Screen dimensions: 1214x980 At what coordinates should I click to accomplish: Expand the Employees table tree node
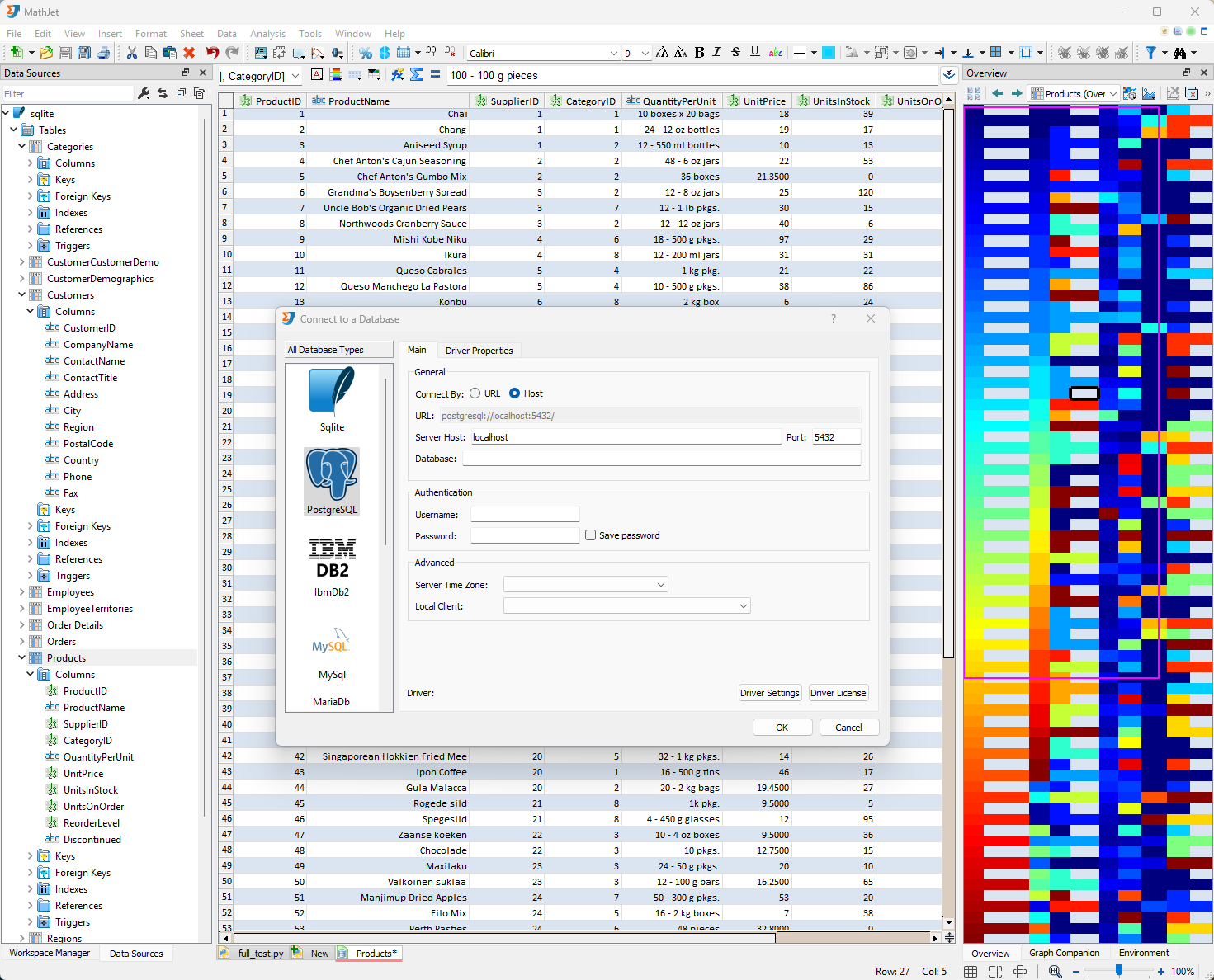pyautogui.click(x=22, y=592)
